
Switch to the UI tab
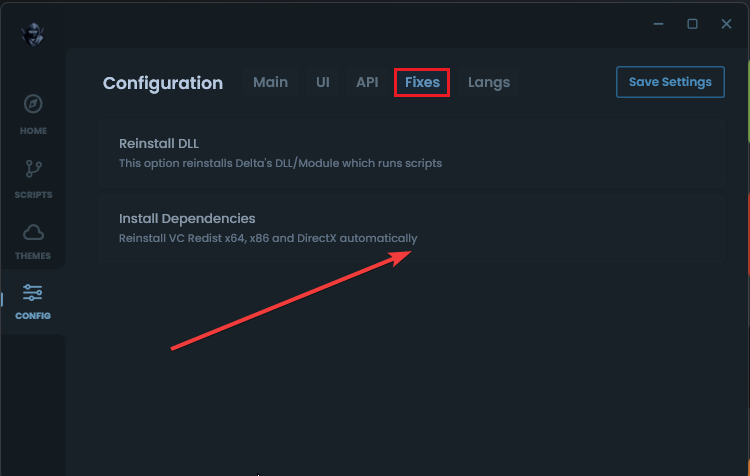322,82
